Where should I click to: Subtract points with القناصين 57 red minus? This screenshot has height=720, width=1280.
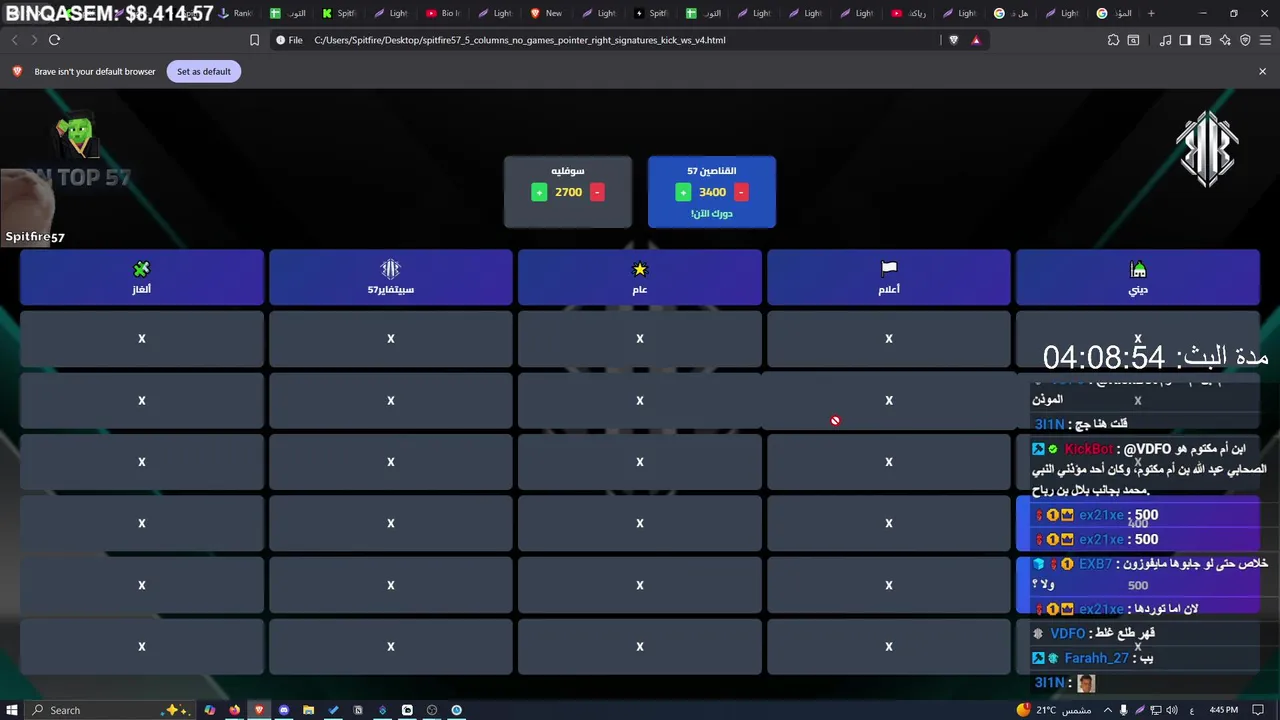click(x=741, y=192)
